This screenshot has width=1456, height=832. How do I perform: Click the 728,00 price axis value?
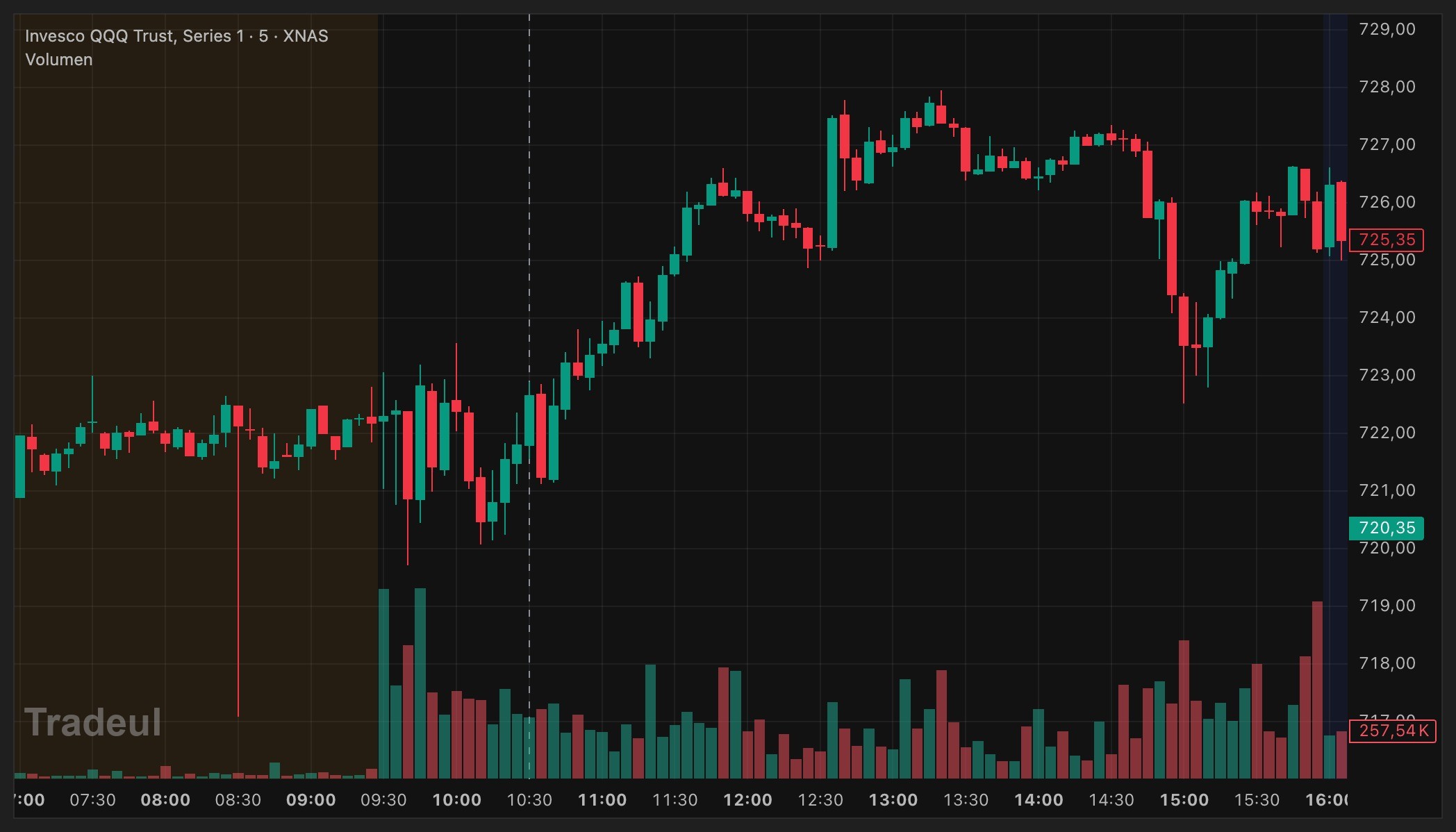[x=1387, y=87]
